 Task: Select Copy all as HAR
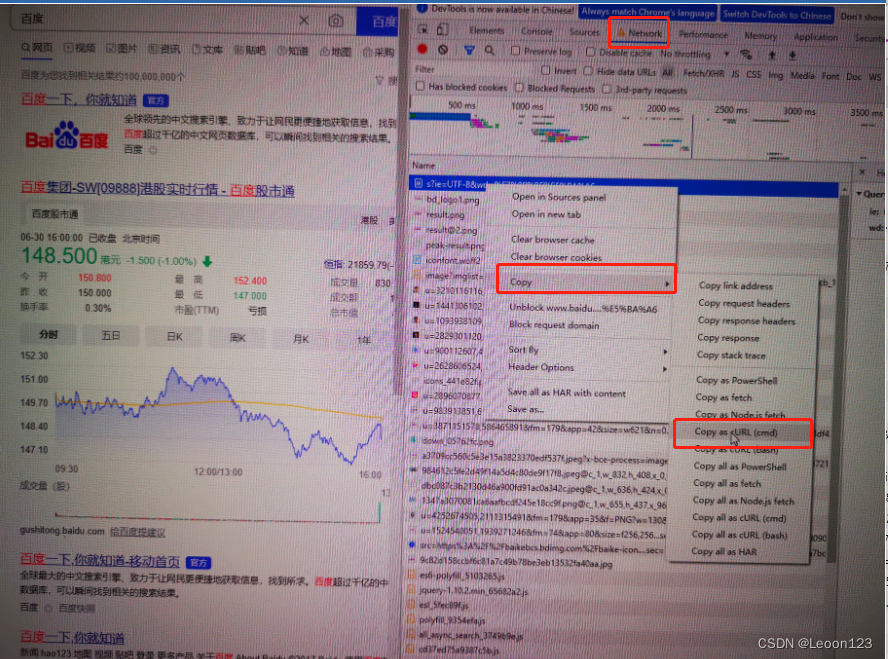(724, 551)
